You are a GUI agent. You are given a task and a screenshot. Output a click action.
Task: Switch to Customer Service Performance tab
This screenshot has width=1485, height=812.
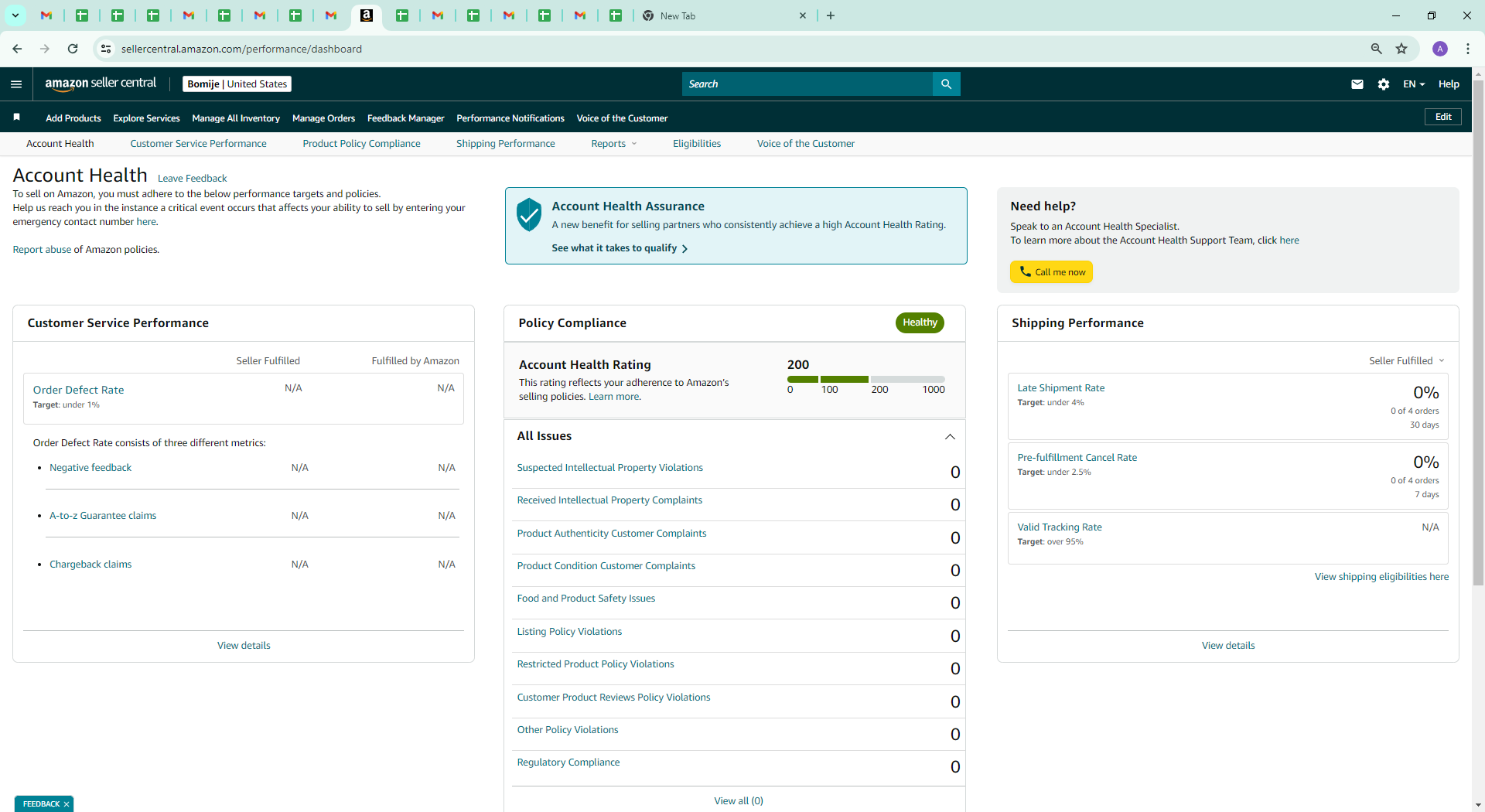point(198,144)
